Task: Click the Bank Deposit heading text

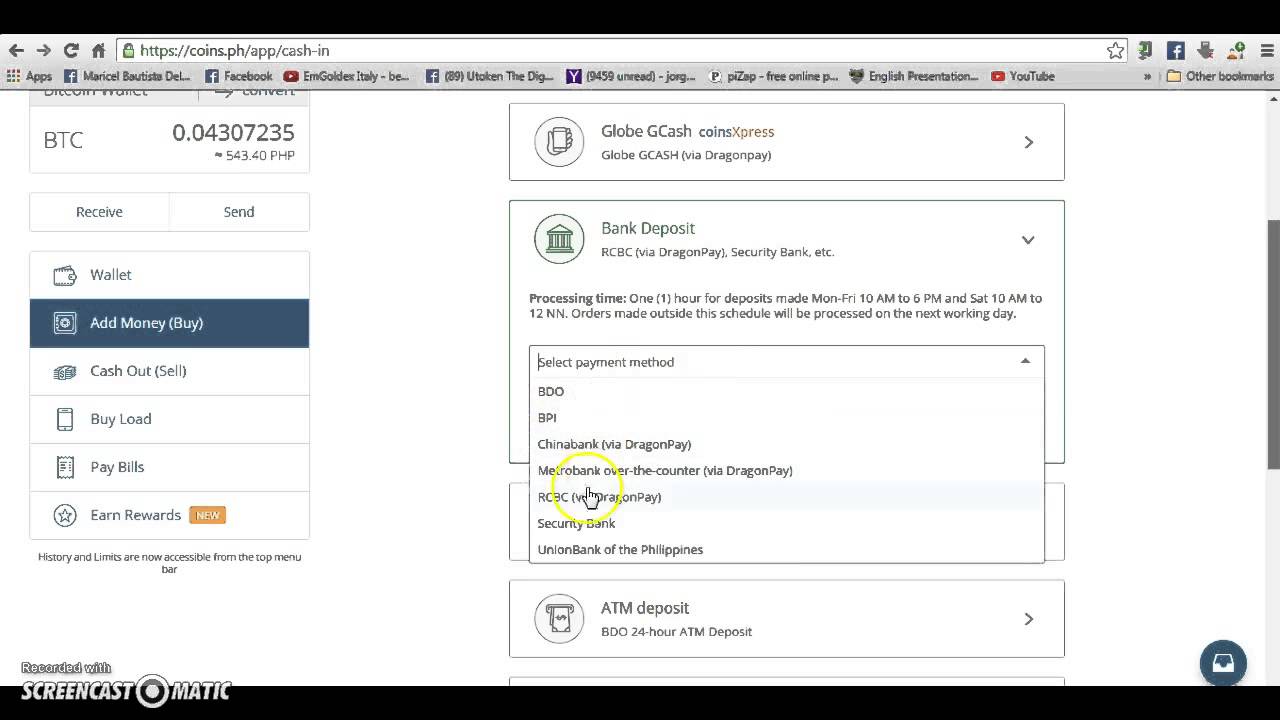Action: tap(648, 228)
